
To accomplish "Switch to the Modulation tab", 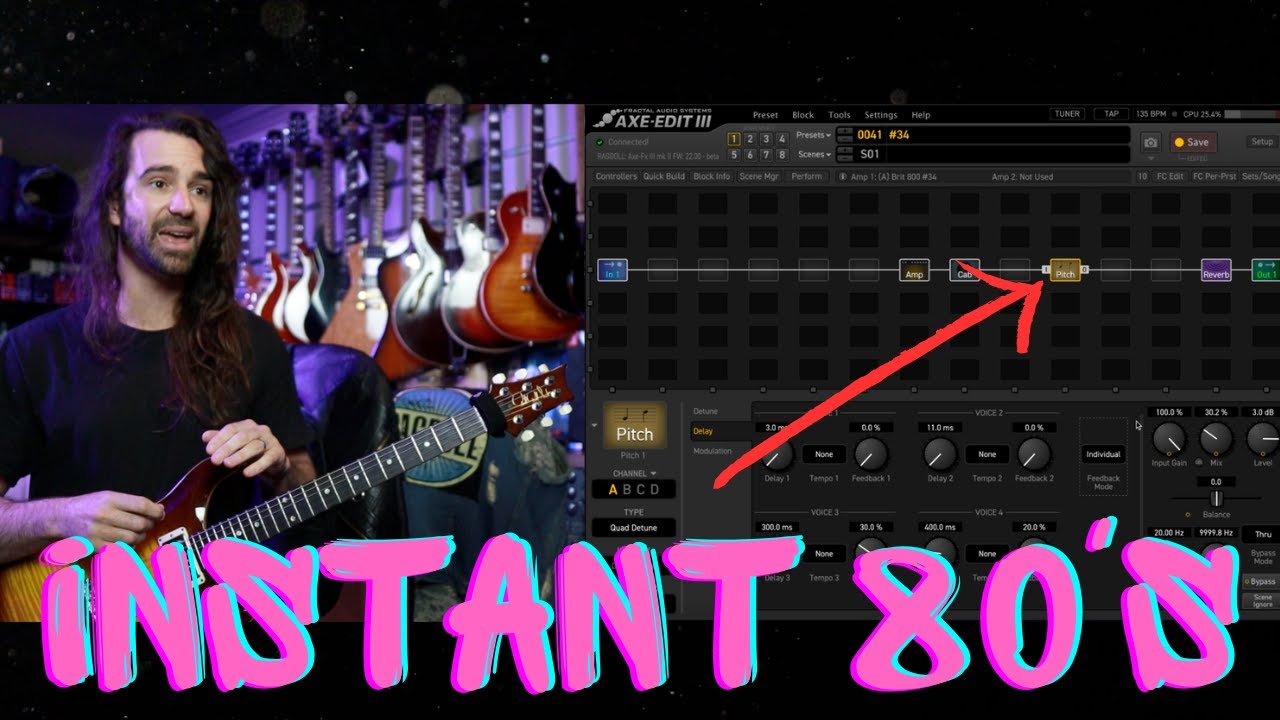I will 713,451.
